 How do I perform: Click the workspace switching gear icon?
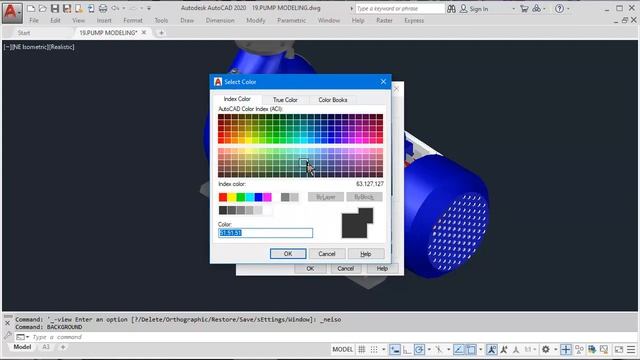pos(546,349)
